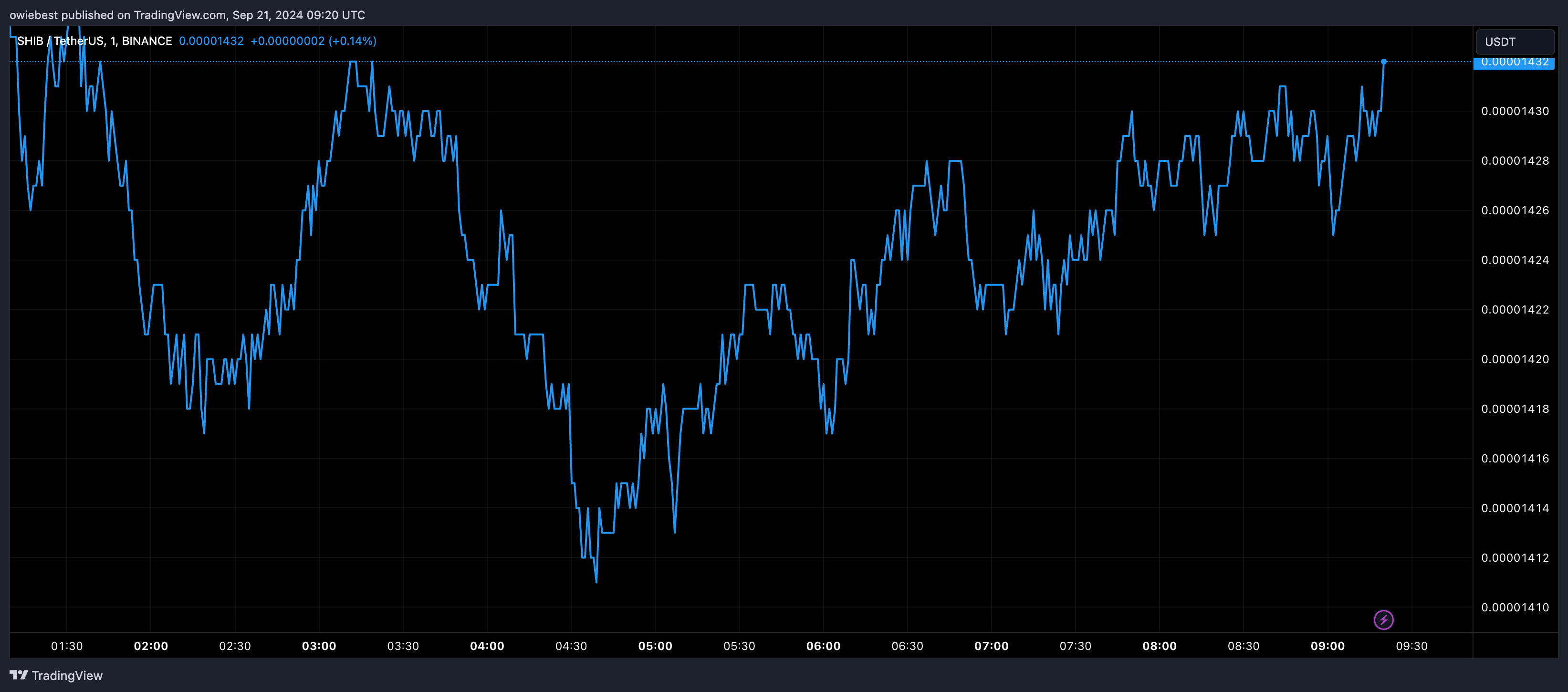This screenshot has height=692, width=1568.
Task: Click the 0.00001430 price axis label
Action: 1515,111
